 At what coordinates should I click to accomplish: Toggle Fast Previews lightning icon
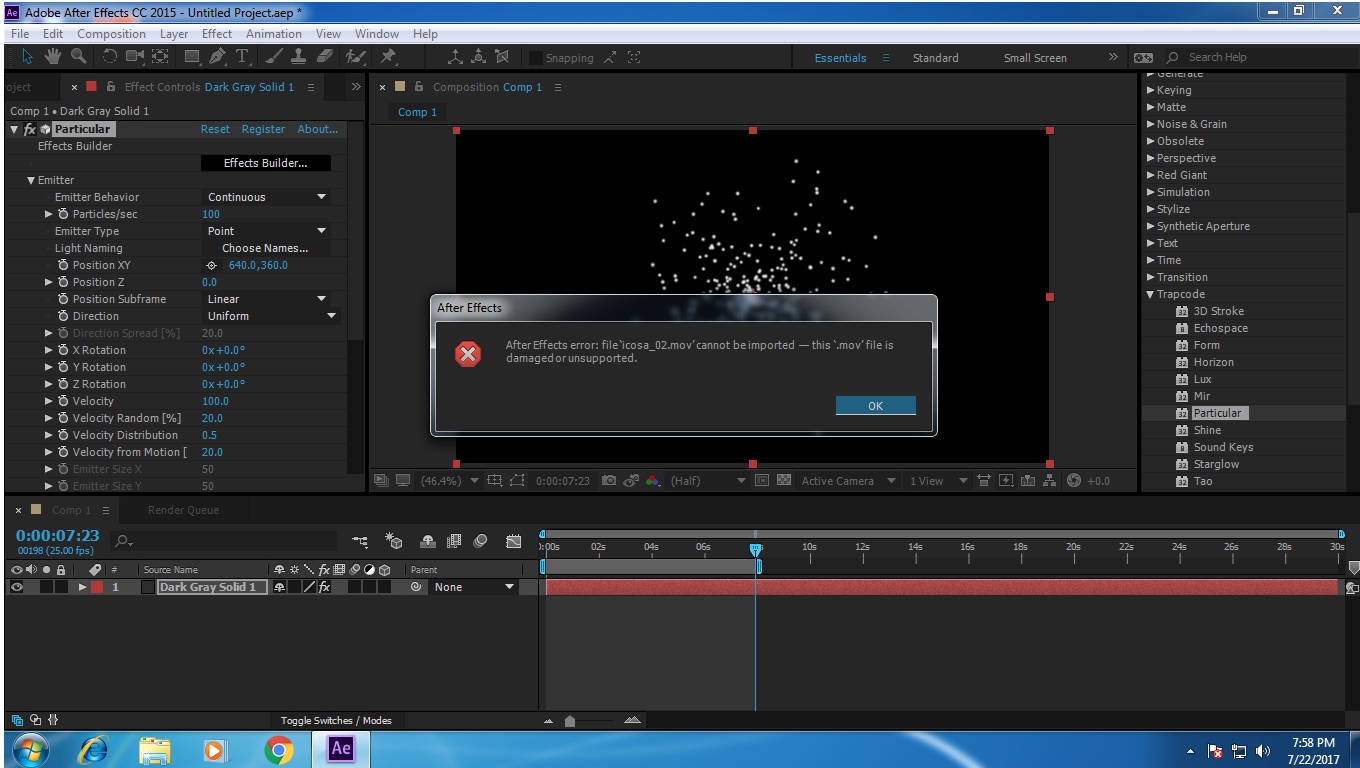pyautogui.click(x=1006, y=481)
